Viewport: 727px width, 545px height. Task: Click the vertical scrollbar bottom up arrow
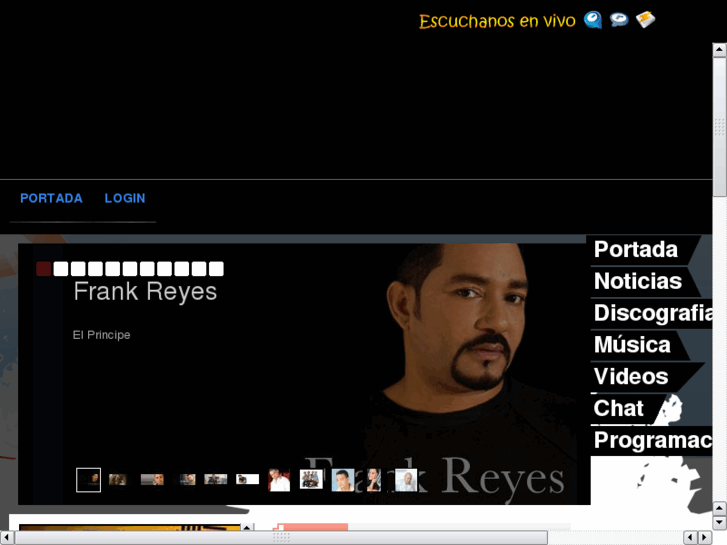719,507
